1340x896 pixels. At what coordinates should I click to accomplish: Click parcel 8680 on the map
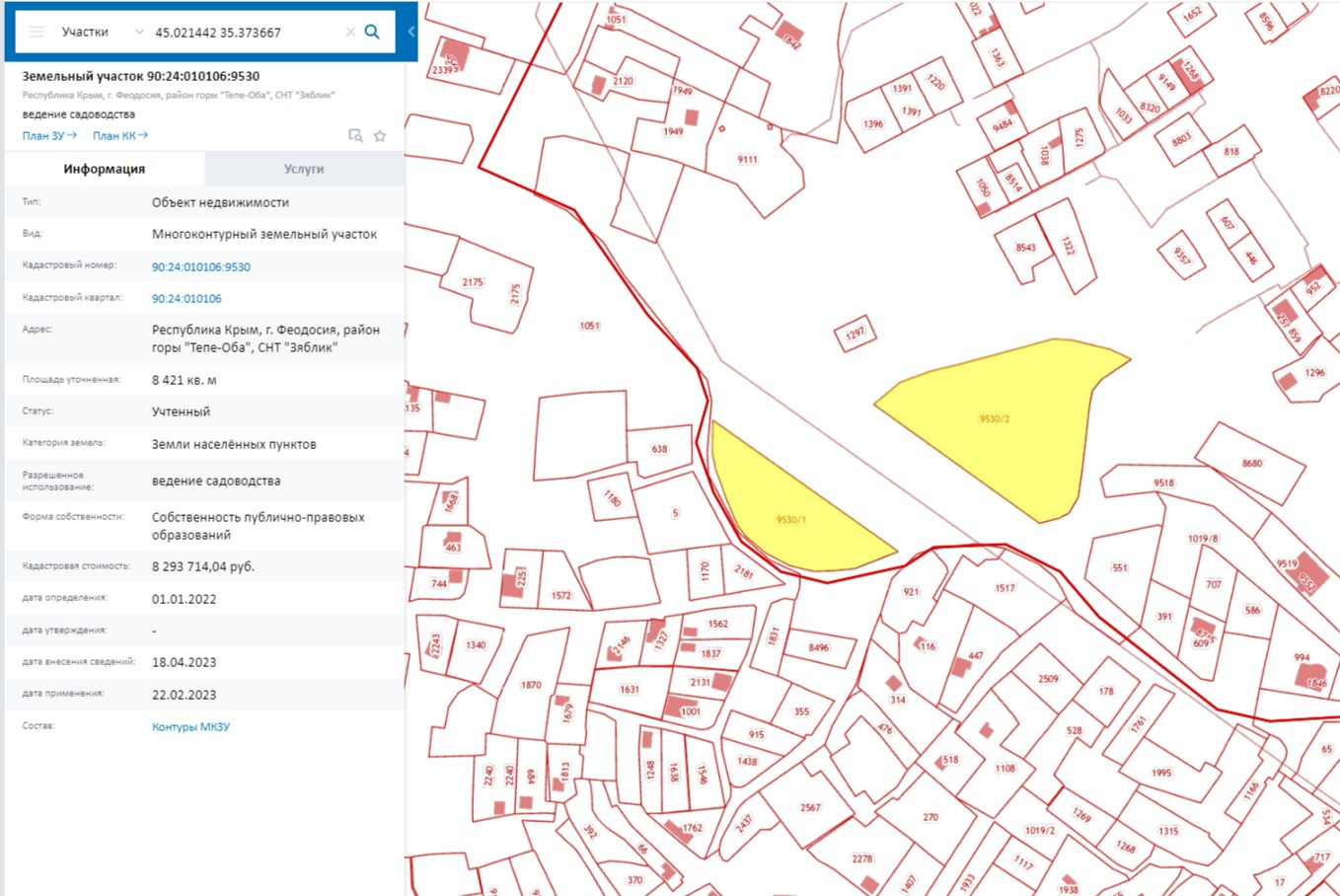[x=1251, y=463]
